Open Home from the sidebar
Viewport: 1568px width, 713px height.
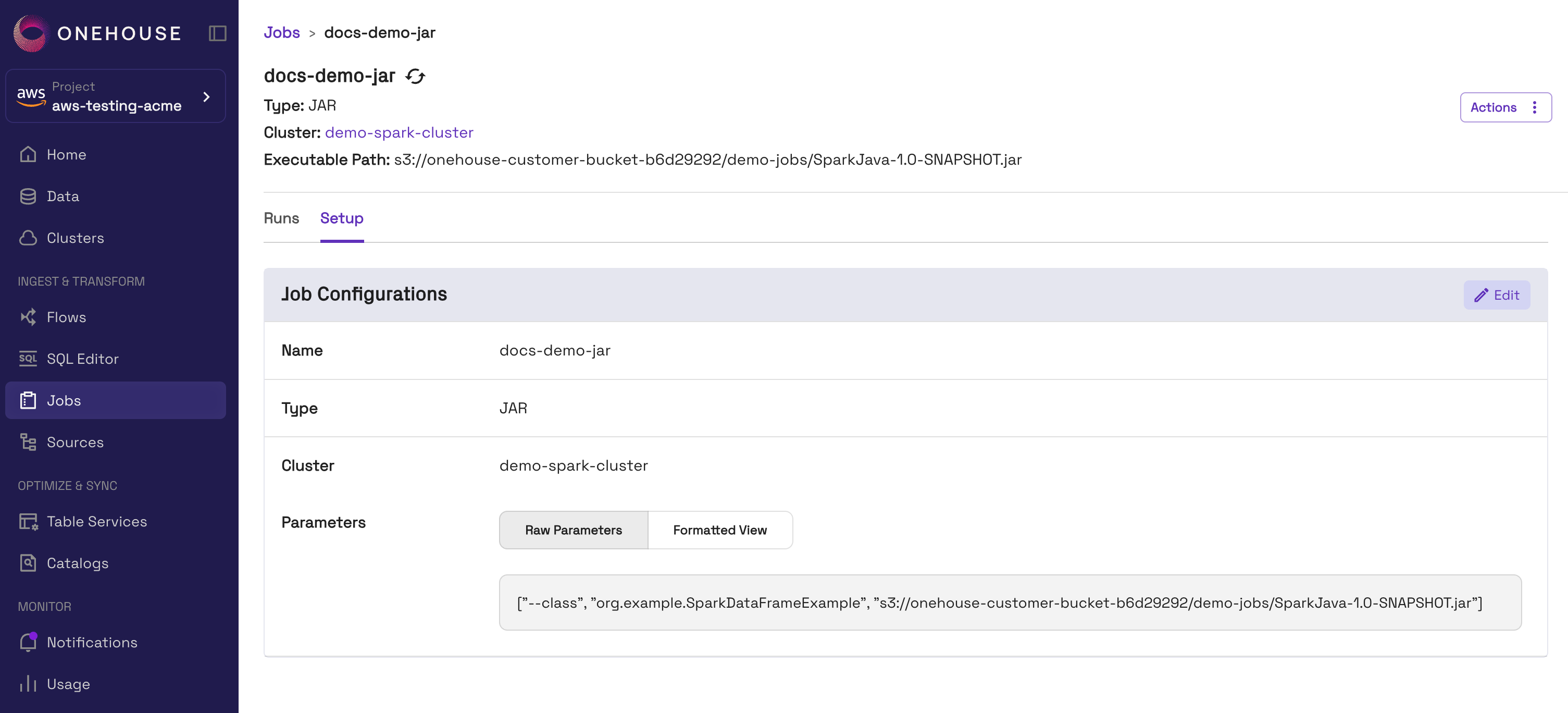66,155
